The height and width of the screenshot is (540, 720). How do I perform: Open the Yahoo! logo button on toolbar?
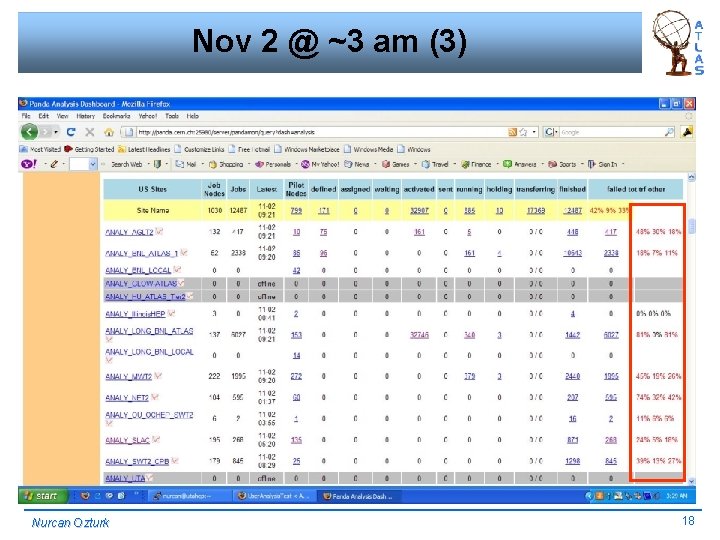pos(28,164)
